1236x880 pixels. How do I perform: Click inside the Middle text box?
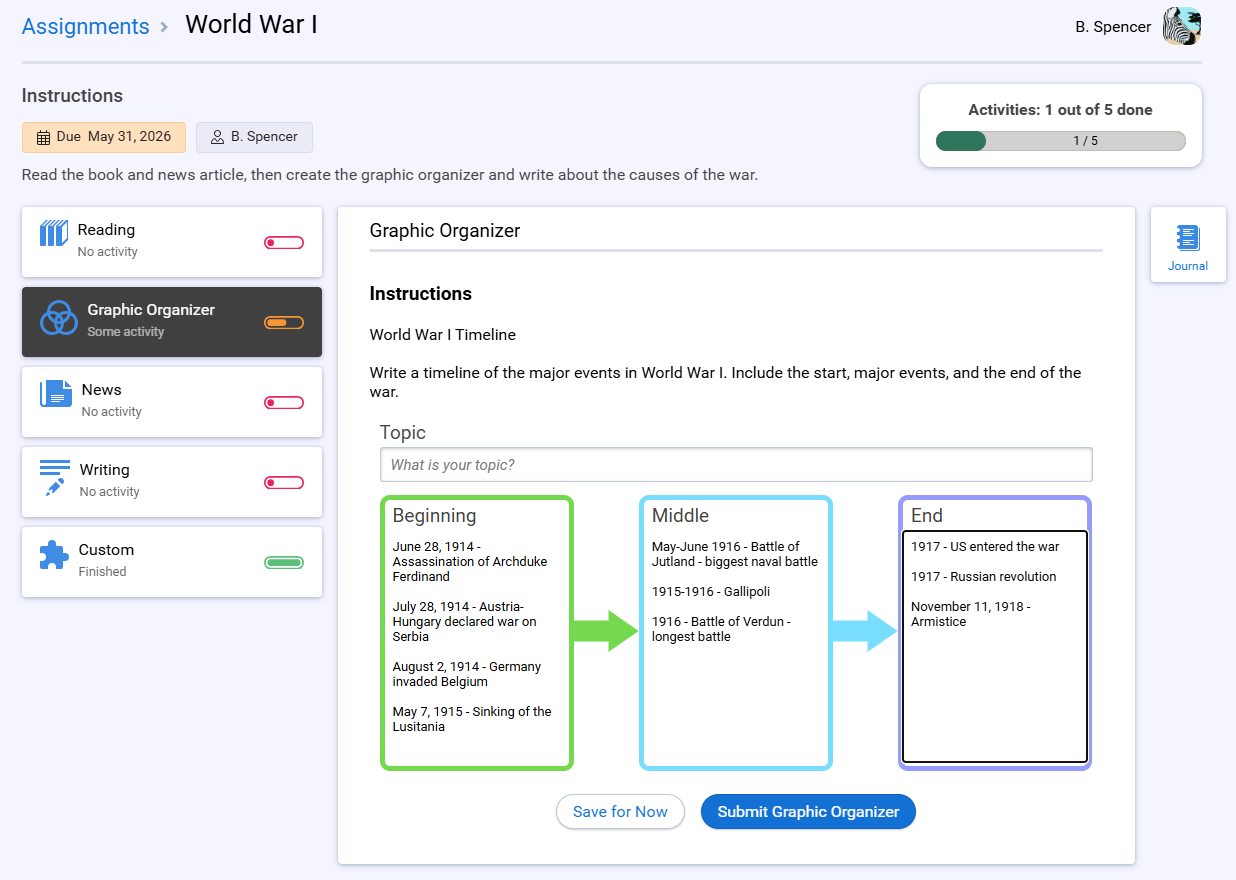tap(736, 648)
